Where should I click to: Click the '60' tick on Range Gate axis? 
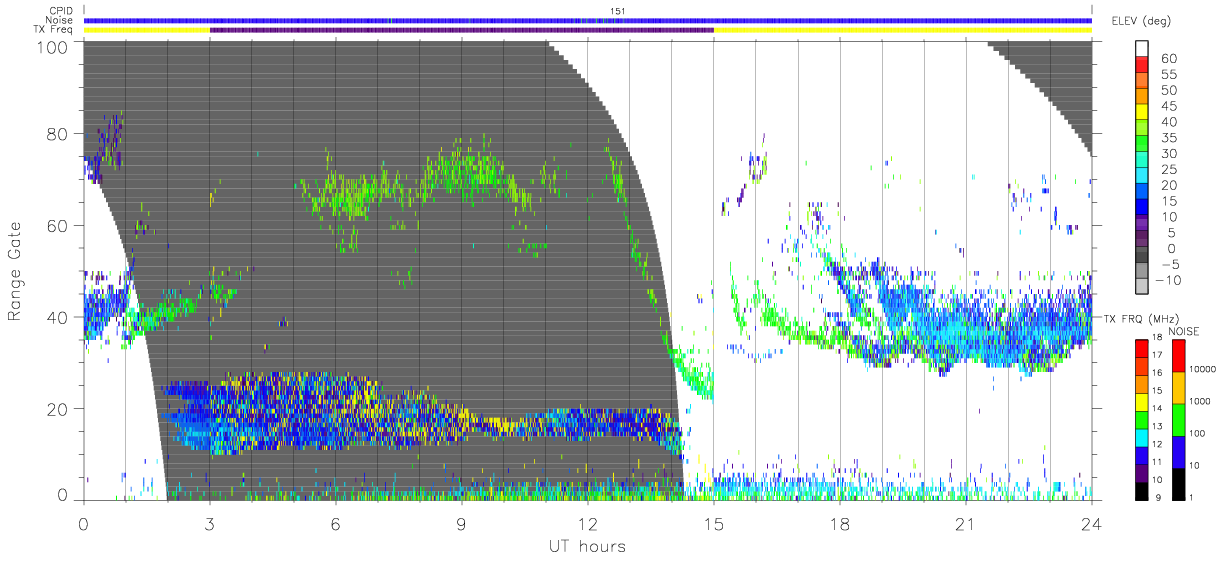pyautogui.click(x=58, y=225)
